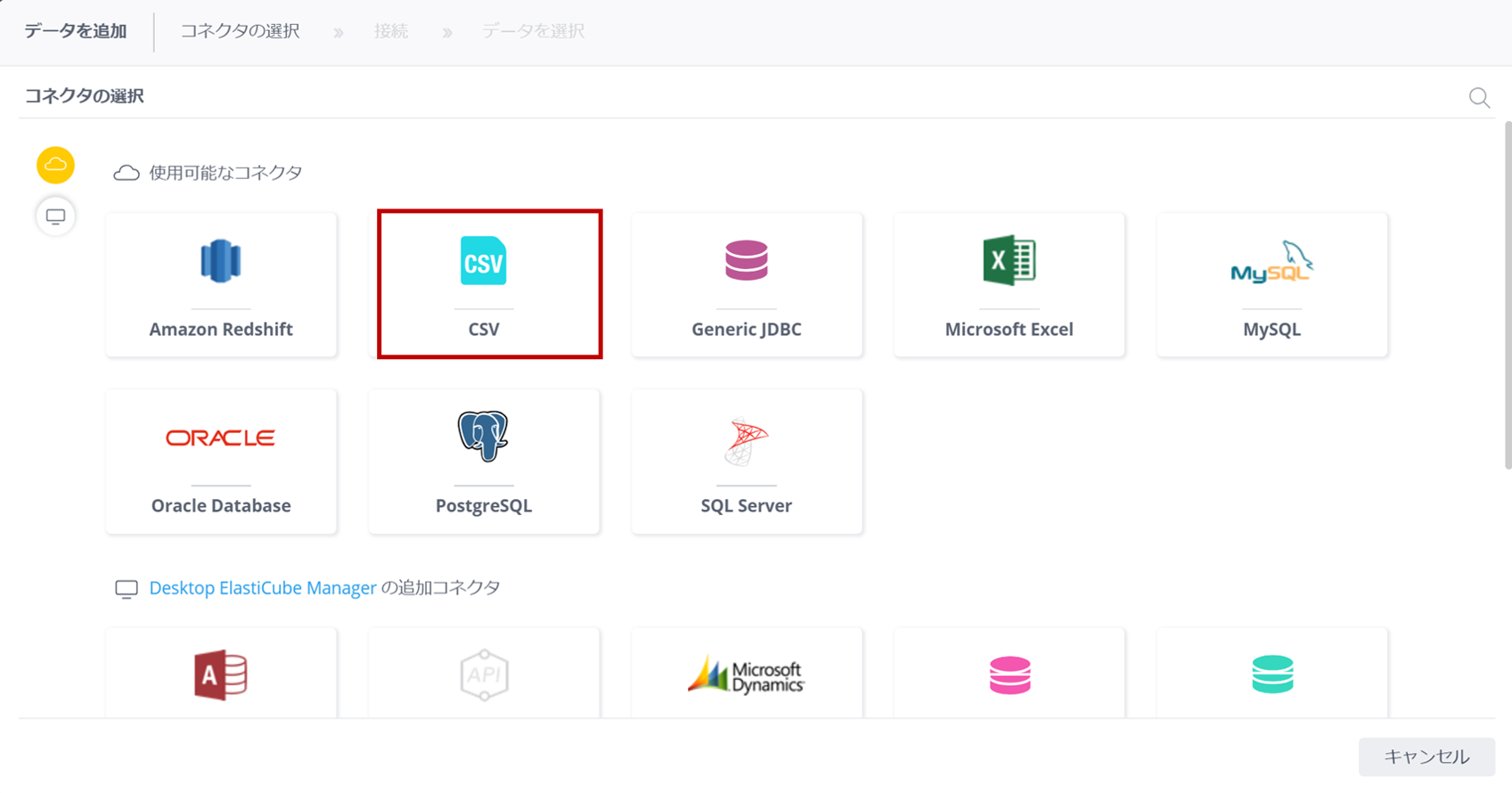This screenshot has height=793, width=1512.
Task: Click the Oracle Database label
Action: 221,505
